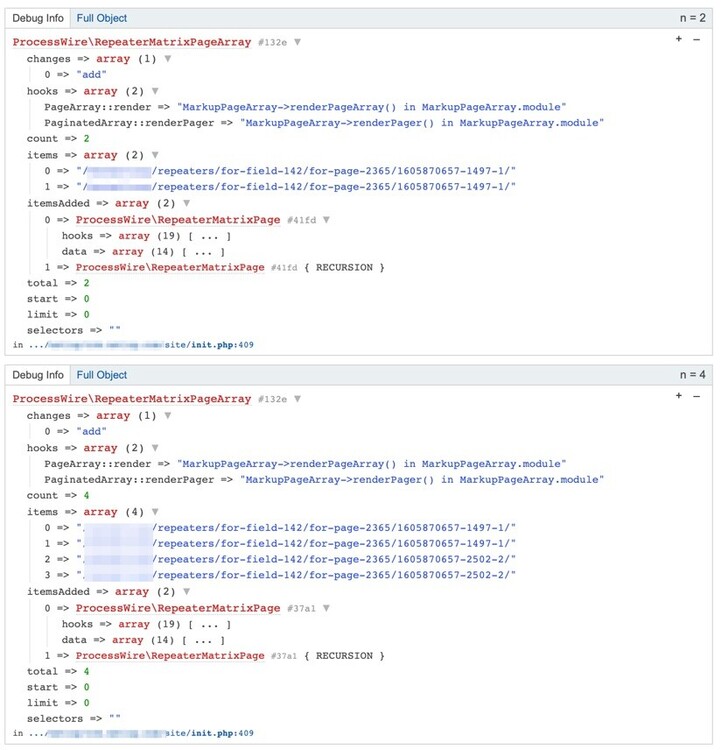
Task: Open Full Object tab in the second panel
Action: click(101, 375)
